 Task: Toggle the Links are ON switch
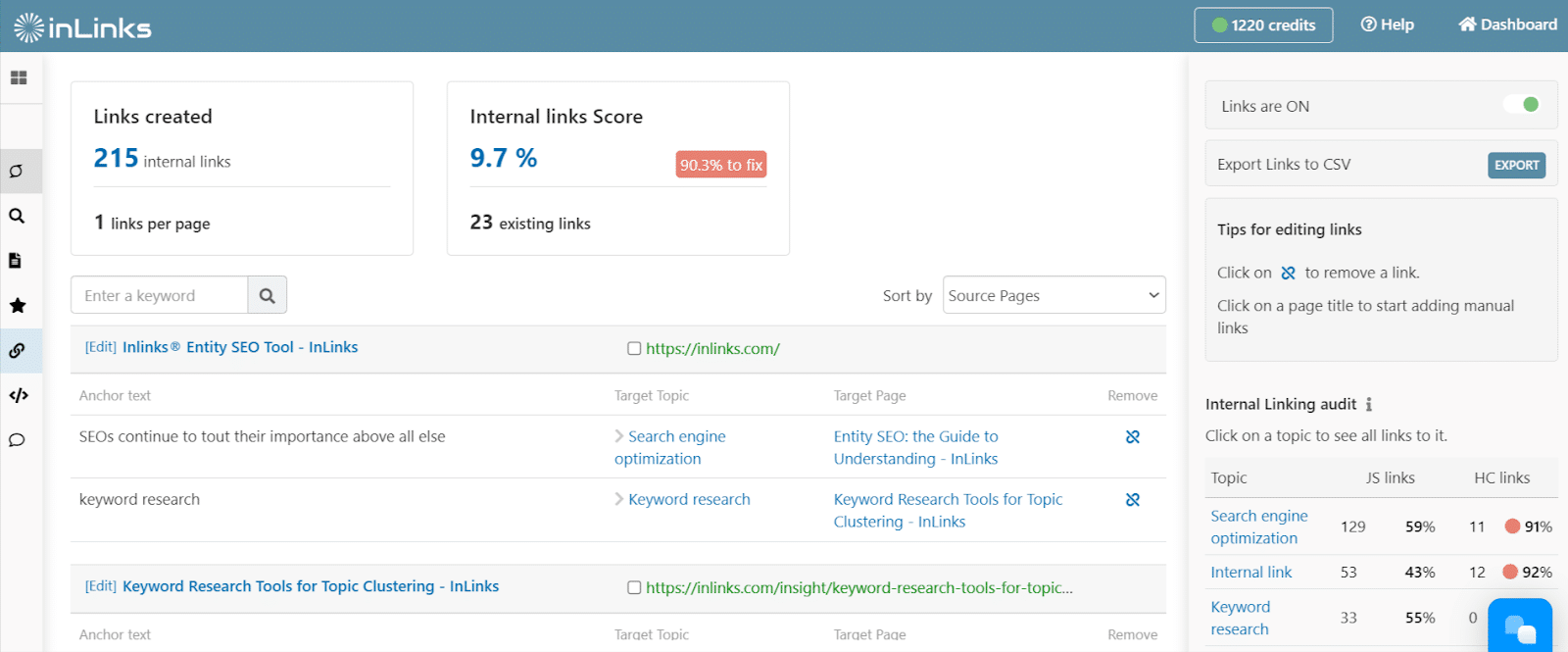(1522, 105)
